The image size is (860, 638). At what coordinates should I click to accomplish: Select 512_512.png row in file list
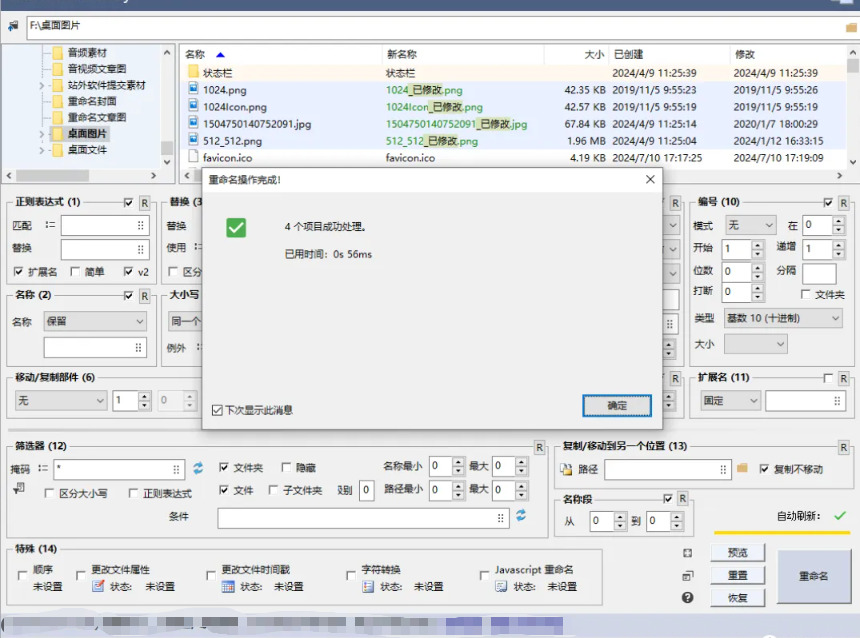(513, 141)
